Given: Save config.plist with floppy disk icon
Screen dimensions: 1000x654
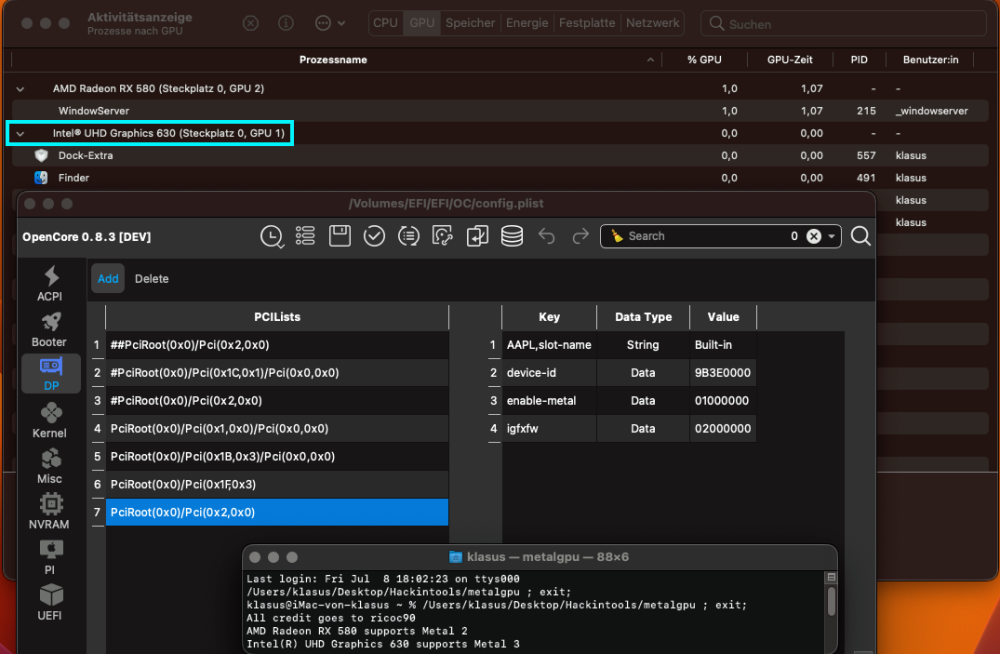Looking at the screenshot, I should pos(340,236).
